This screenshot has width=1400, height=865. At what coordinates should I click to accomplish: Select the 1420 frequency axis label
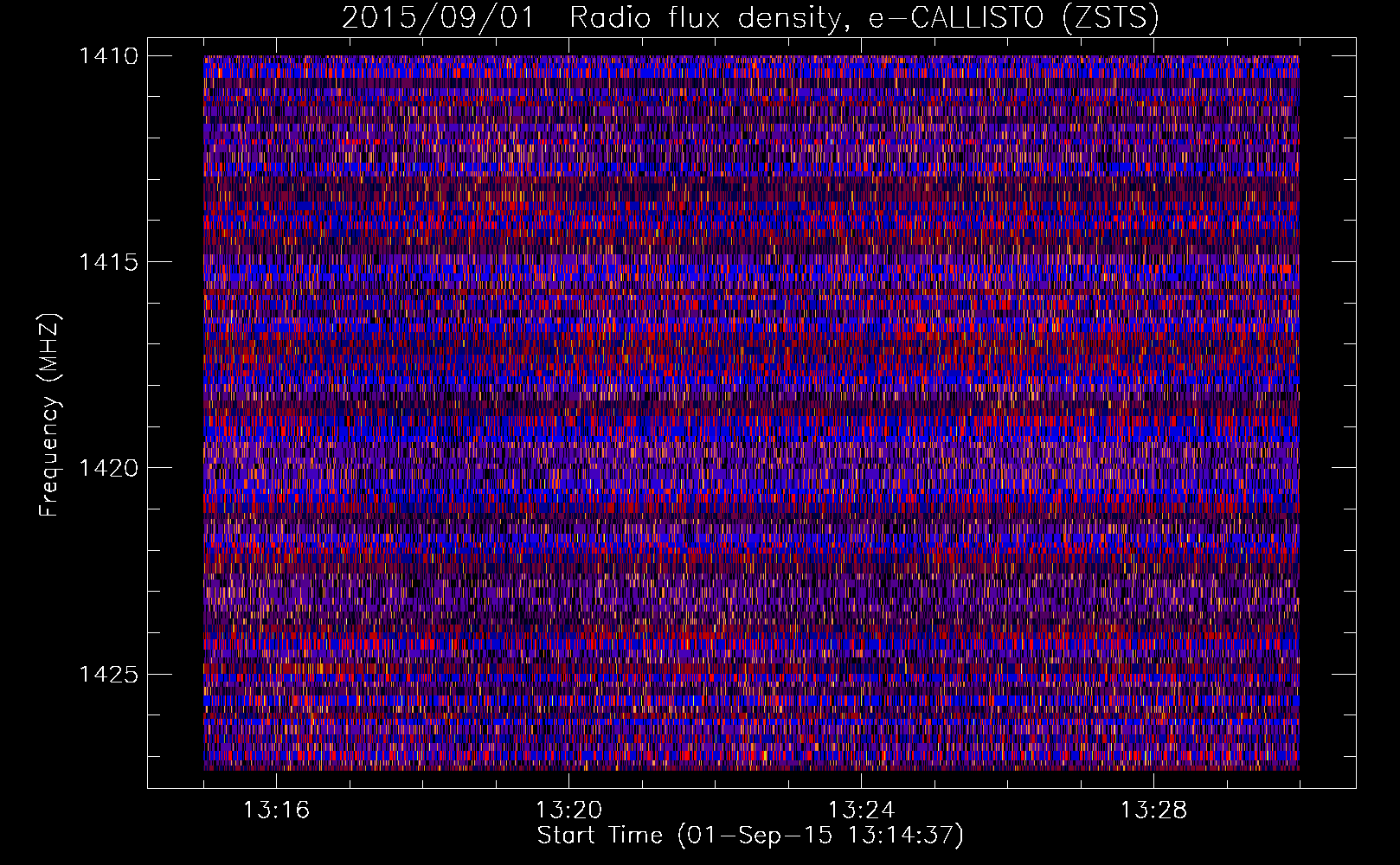[x=108, y=468]
